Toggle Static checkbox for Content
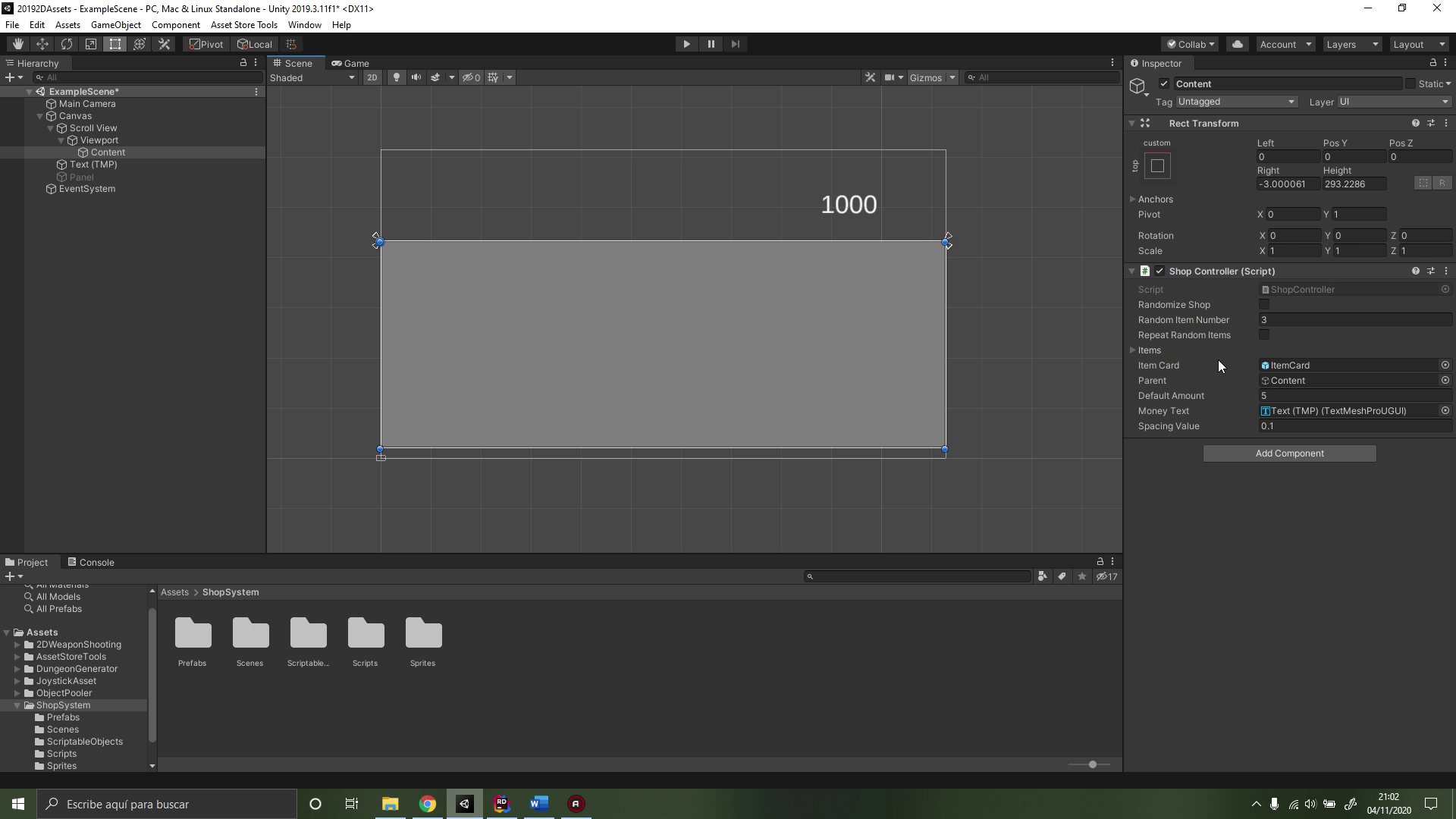The width and height of the screenshot is (1456, 819). [x=1410, y=83]
